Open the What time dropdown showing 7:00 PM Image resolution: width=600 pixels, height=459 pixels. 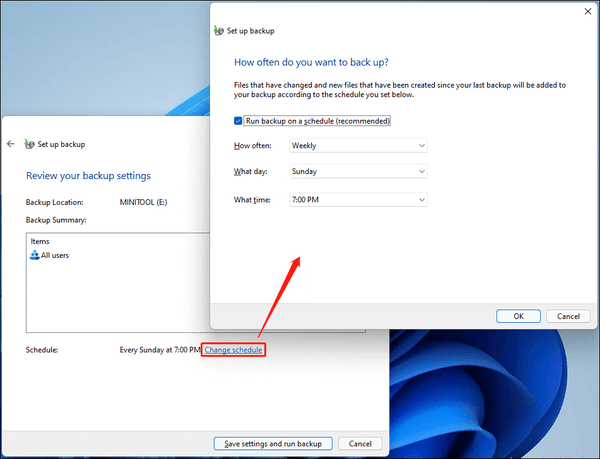tap(358, 200)
